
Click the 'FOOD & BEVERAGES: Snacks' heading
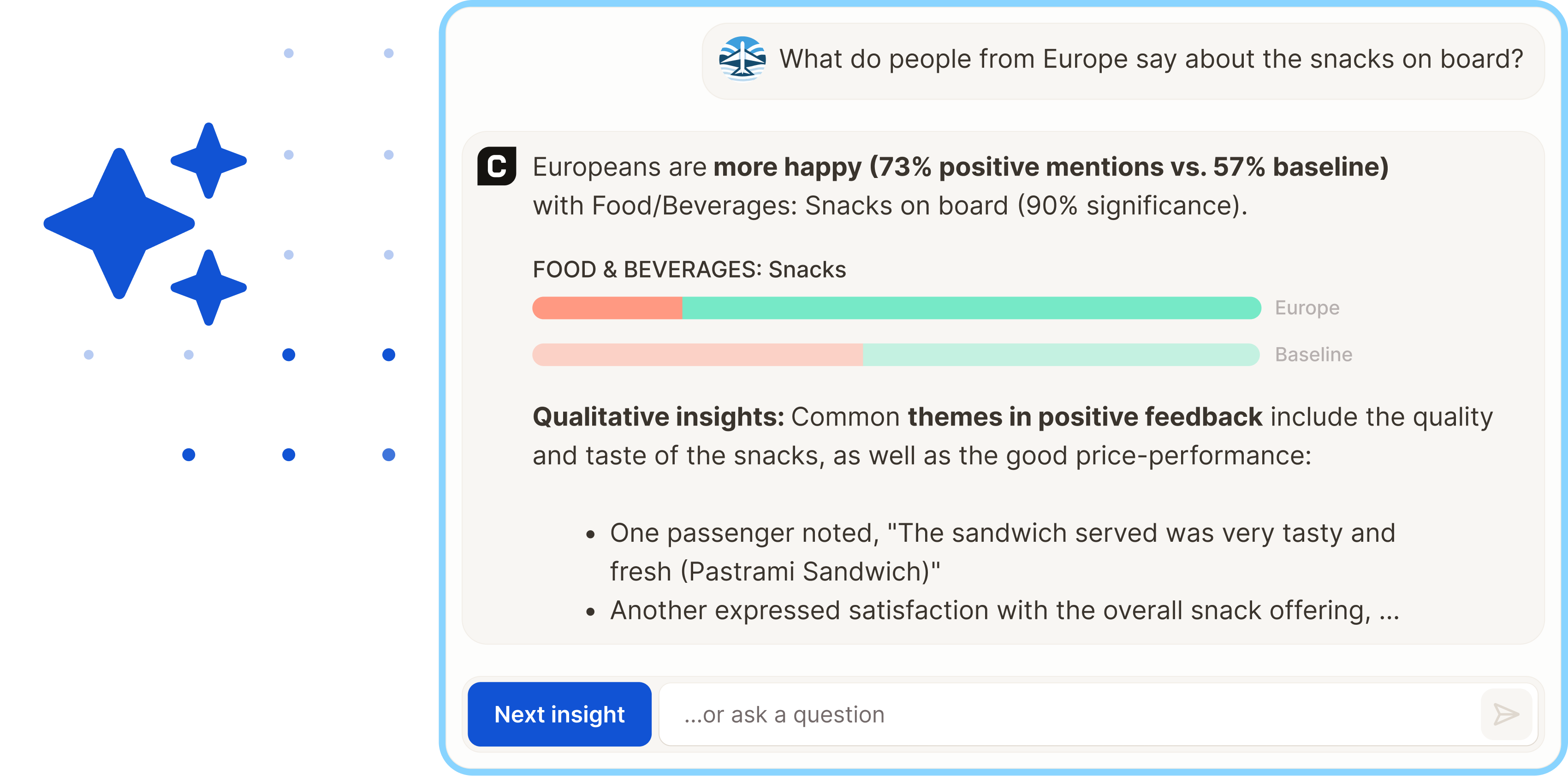pyautogui.click(x=689, y=270)
